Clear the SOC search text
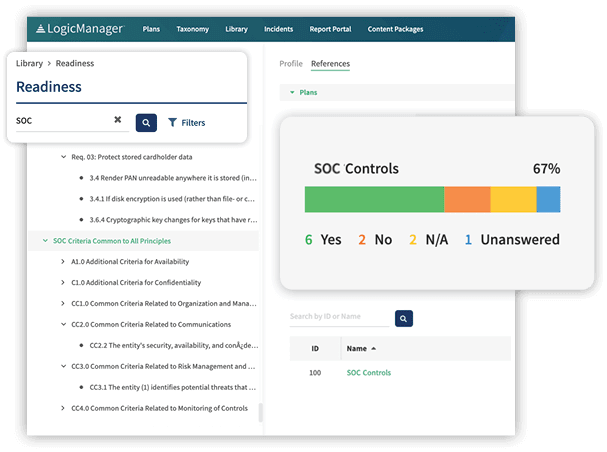 click(118, 120)
